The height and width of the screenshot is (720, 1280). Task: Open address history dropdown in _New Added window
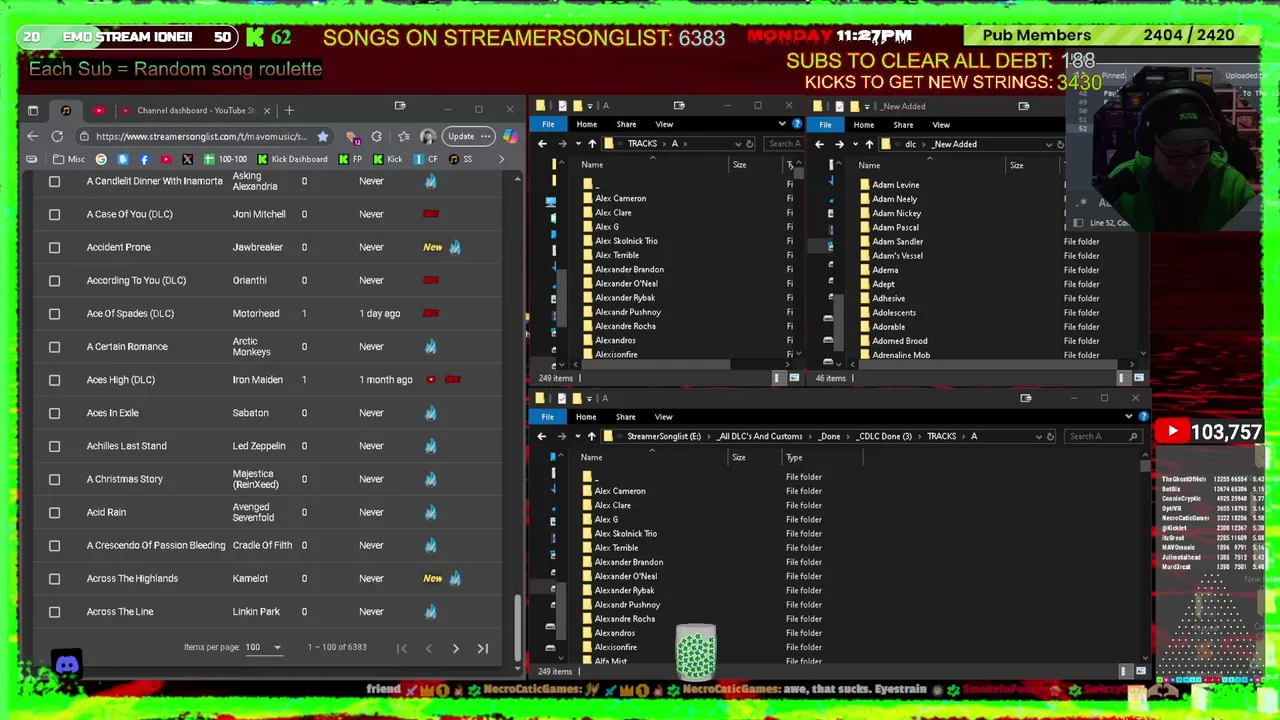(x=1048, y=144)
